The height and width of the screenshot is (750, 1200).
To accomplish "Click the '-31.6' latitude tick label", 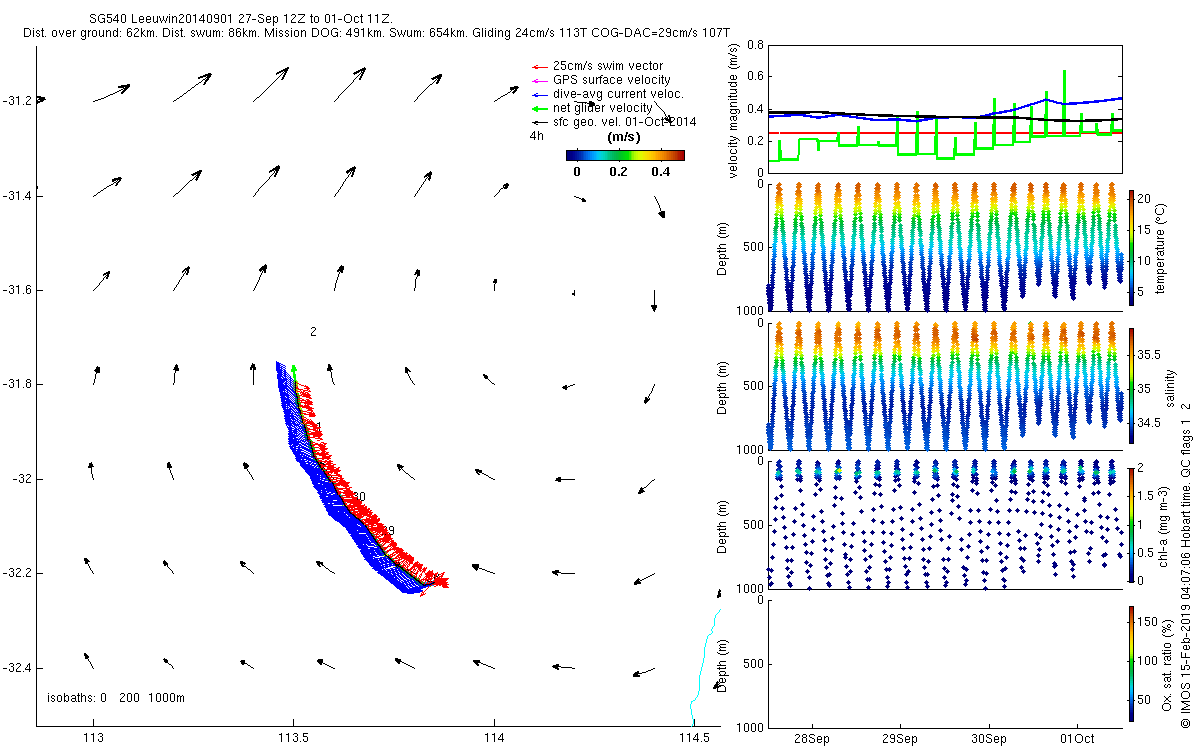I will coord(17,290).
